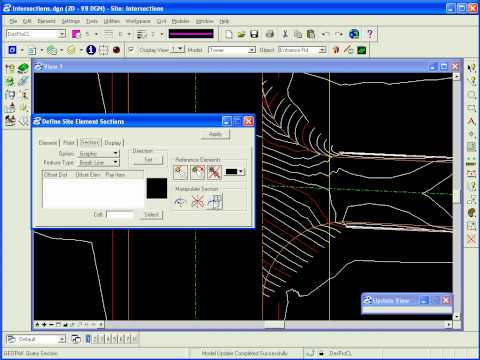Click the New file icon
Image resolution: width=480 pixels, height=360 pixels.
point(229,34)
